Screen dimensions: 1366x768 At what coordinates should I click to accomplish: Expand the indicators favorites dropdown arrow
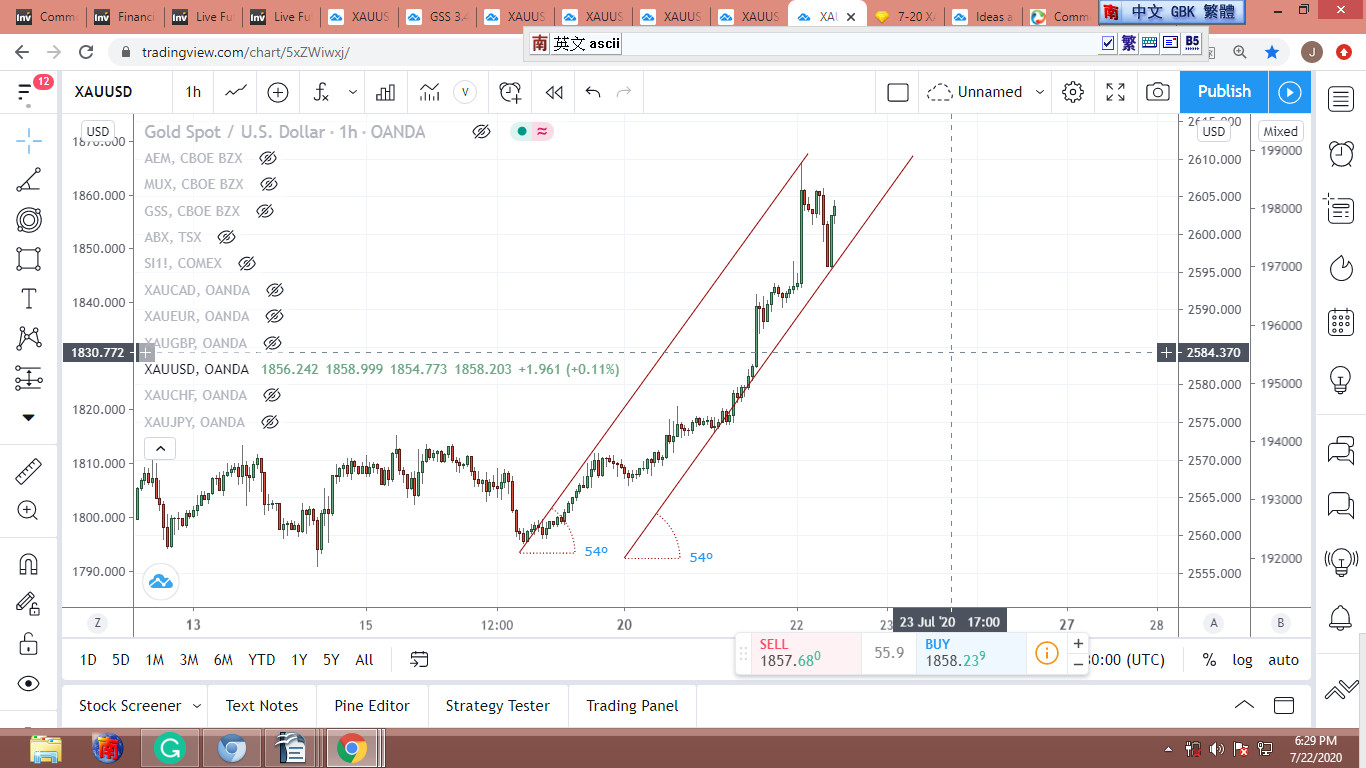(x=353, y=92)
